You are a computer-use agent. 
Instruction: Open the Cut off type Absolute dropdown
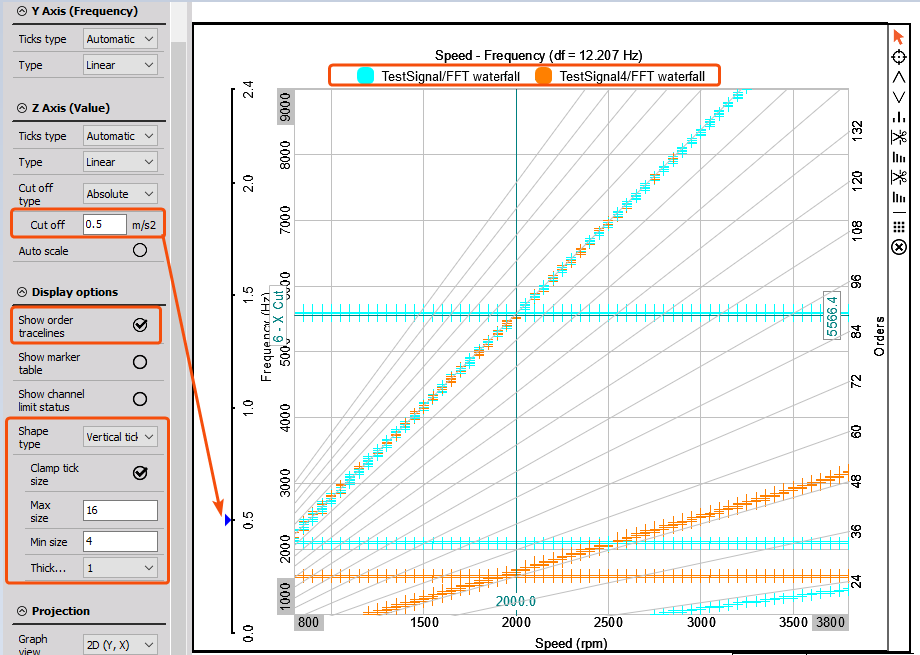[x=120, y=194]
